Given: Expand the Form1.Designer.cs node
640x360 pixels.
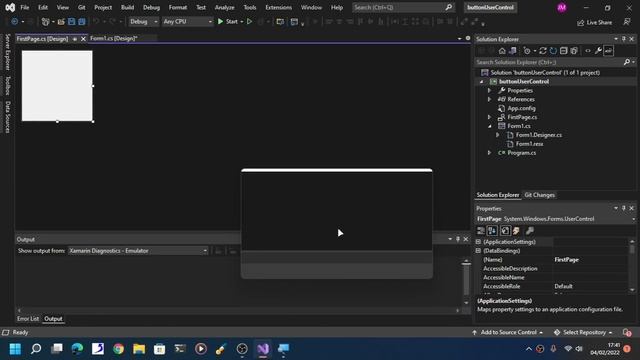Looking at the screenshot, I should point(498,135).
